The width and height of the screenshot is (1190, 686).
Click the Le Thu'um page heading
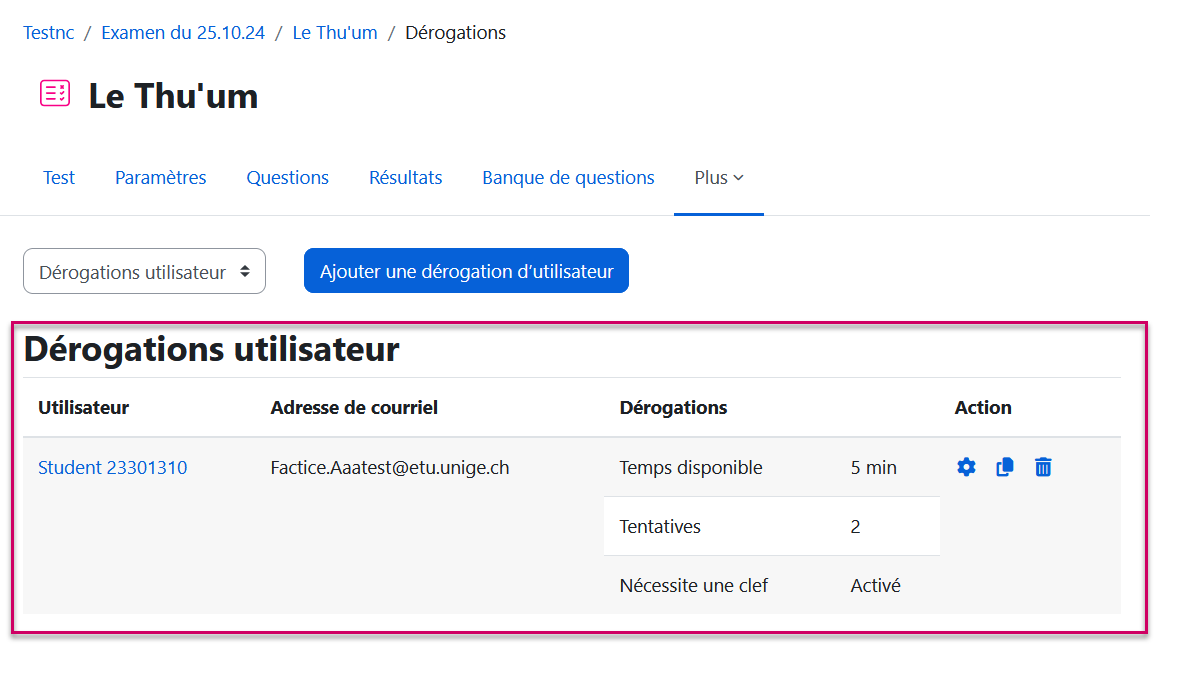[173, 96]
